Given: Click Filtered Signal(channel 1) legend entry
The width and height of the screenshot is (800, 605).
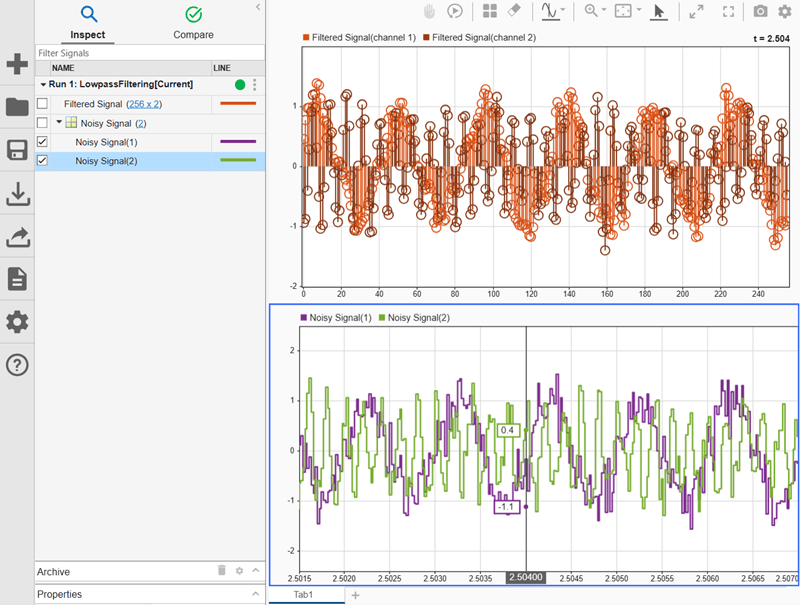Looking at the screenshot, I should [360, 37].
